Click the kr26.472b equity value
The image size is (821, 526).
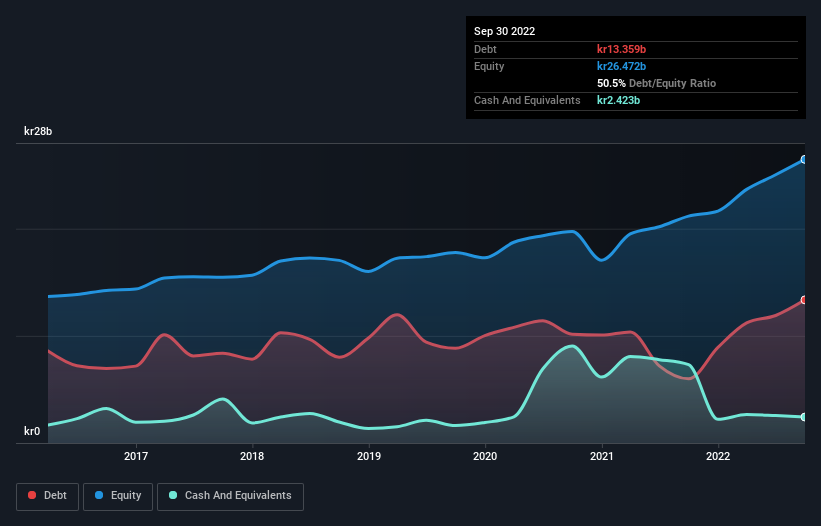(x=622, y=66)
